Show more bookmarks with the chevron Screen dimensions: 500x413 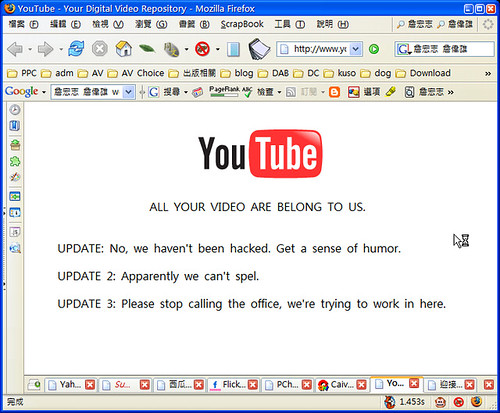488,73
